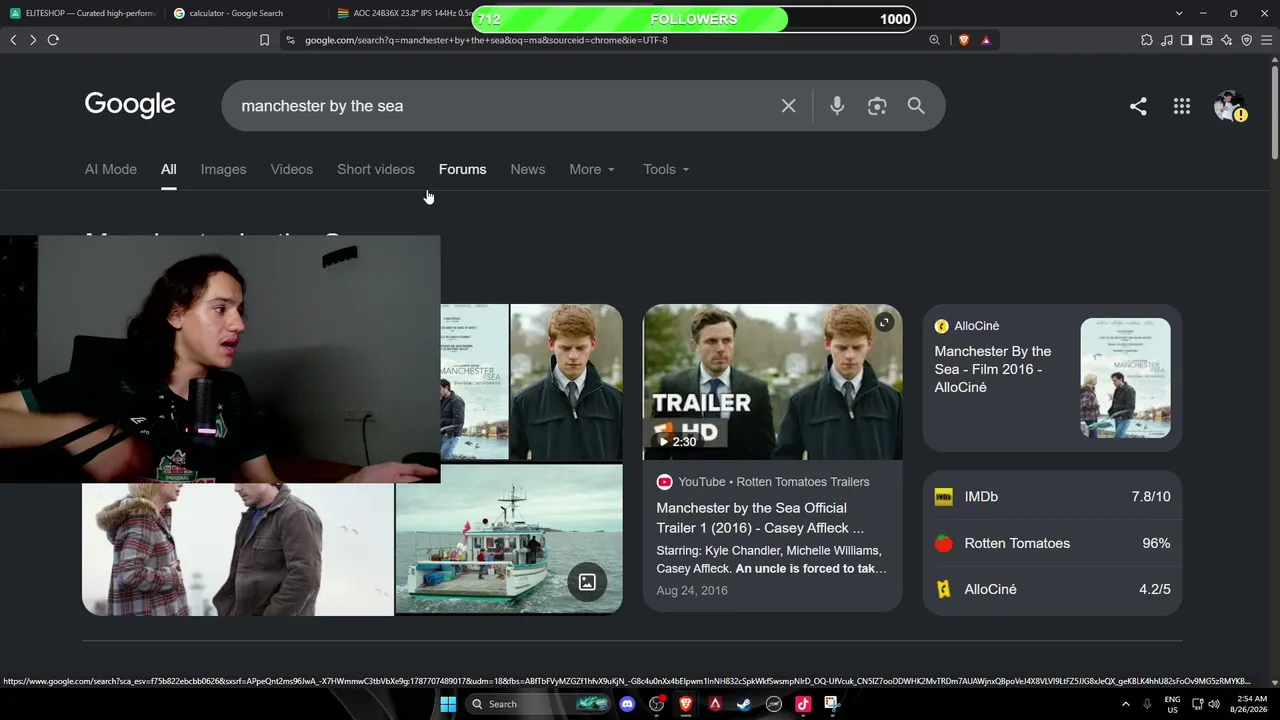Open the browser extensions puzzle icon
Screen dimensions: 1280x720
point(1146,40)
